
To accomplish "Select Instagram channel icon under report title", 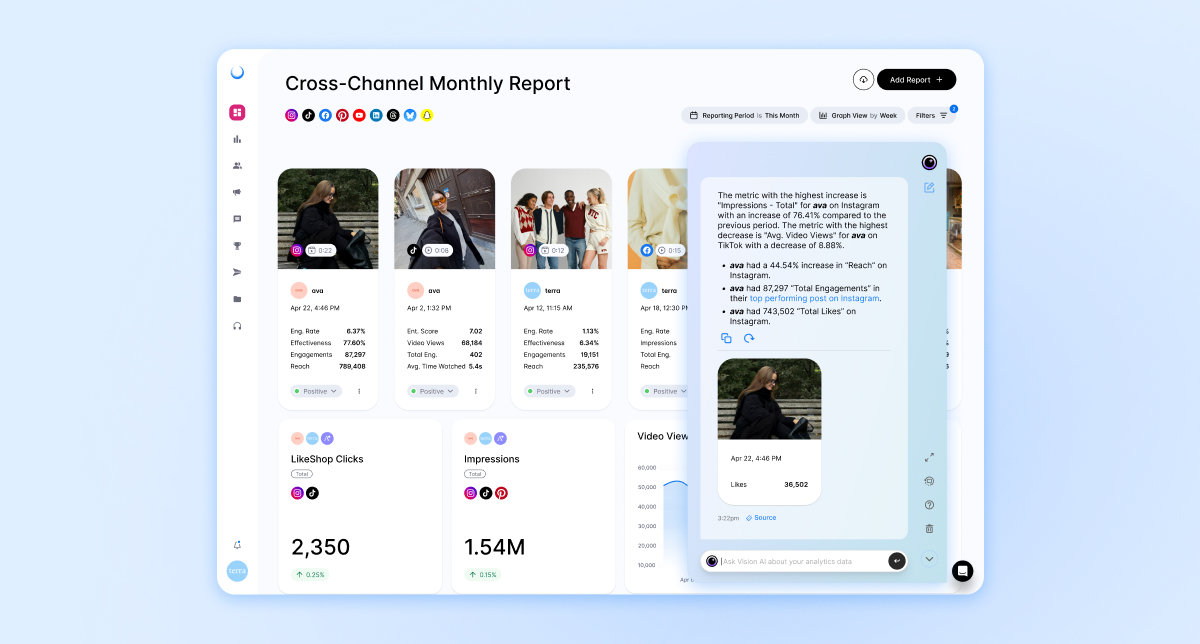I will coord(292,115).
